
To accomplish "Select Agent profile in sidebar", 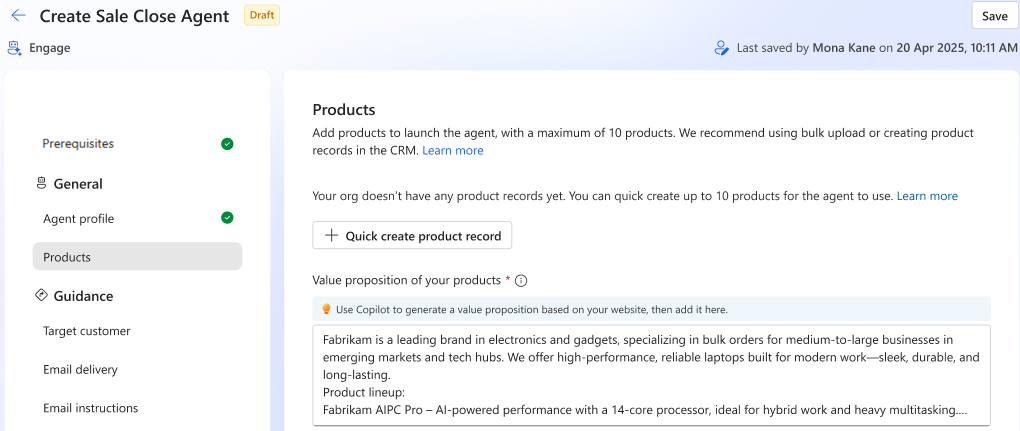I will [79, 219].
